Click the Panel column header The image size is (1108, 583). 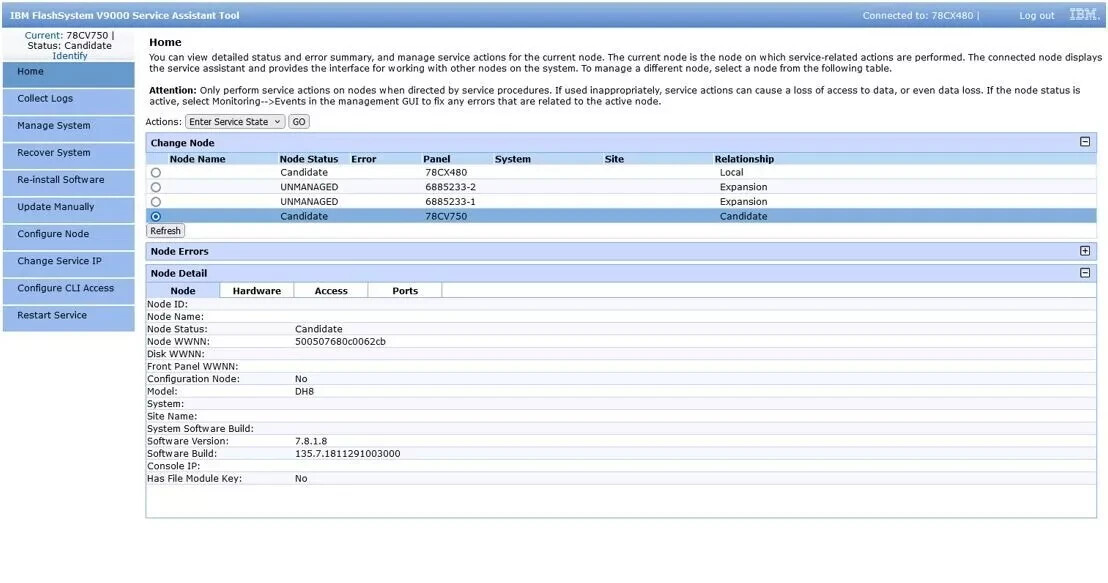(437, 159)
